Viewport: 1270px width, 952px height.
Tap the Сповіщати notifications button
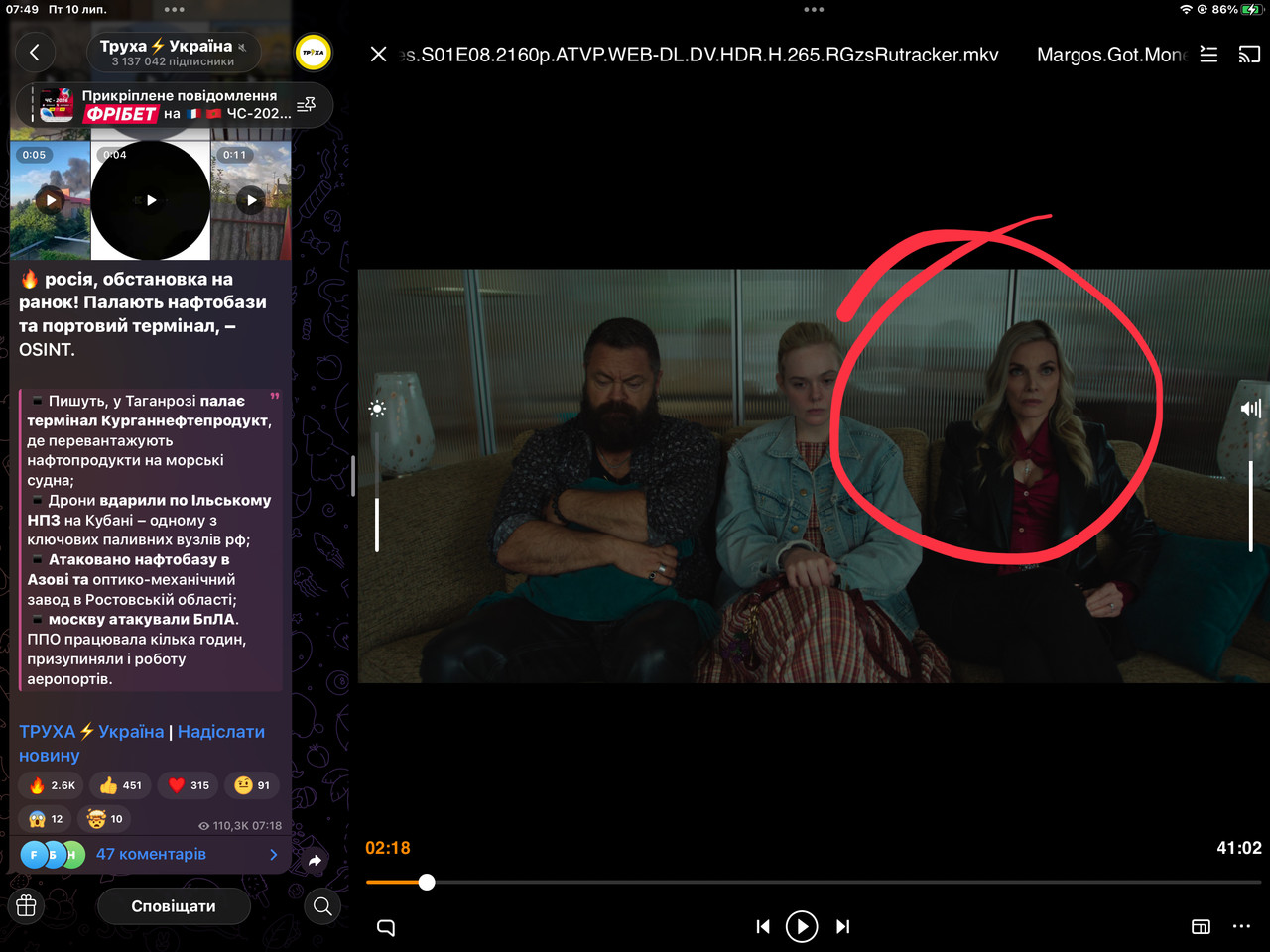(x=174, y=906)
